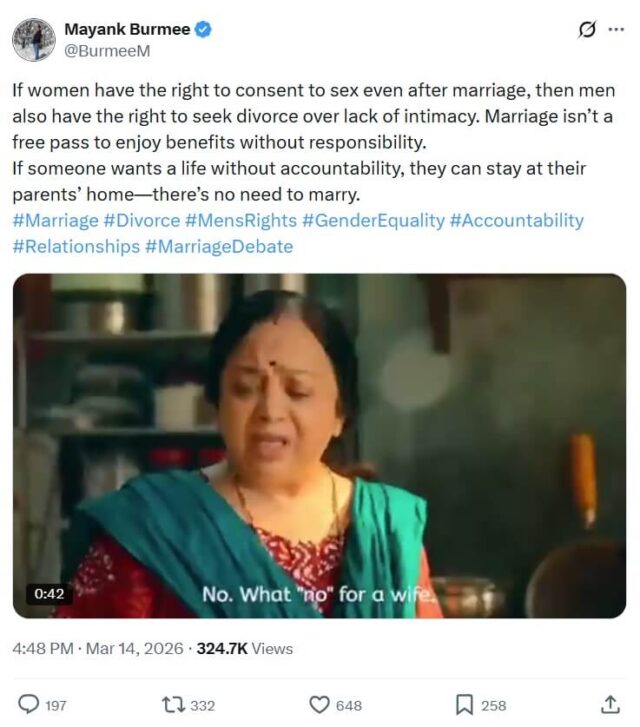Open the #Marriage hashtag
This screenshot has width=640, height=727.
point(55,220)
